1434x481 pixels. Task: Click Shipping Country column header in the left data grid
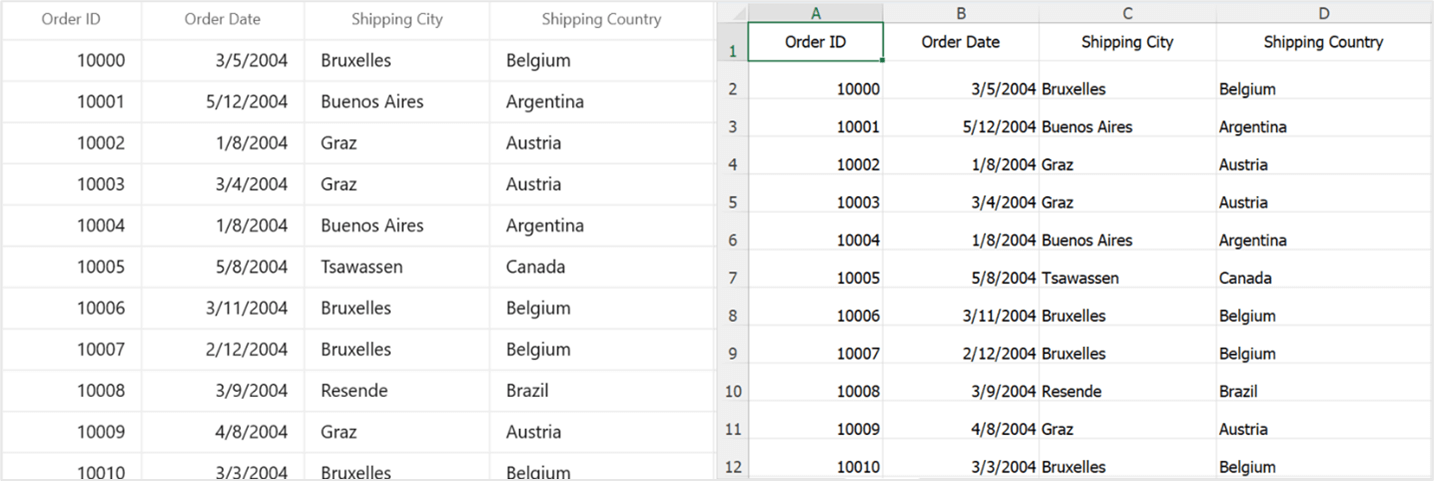coord(601,19)
